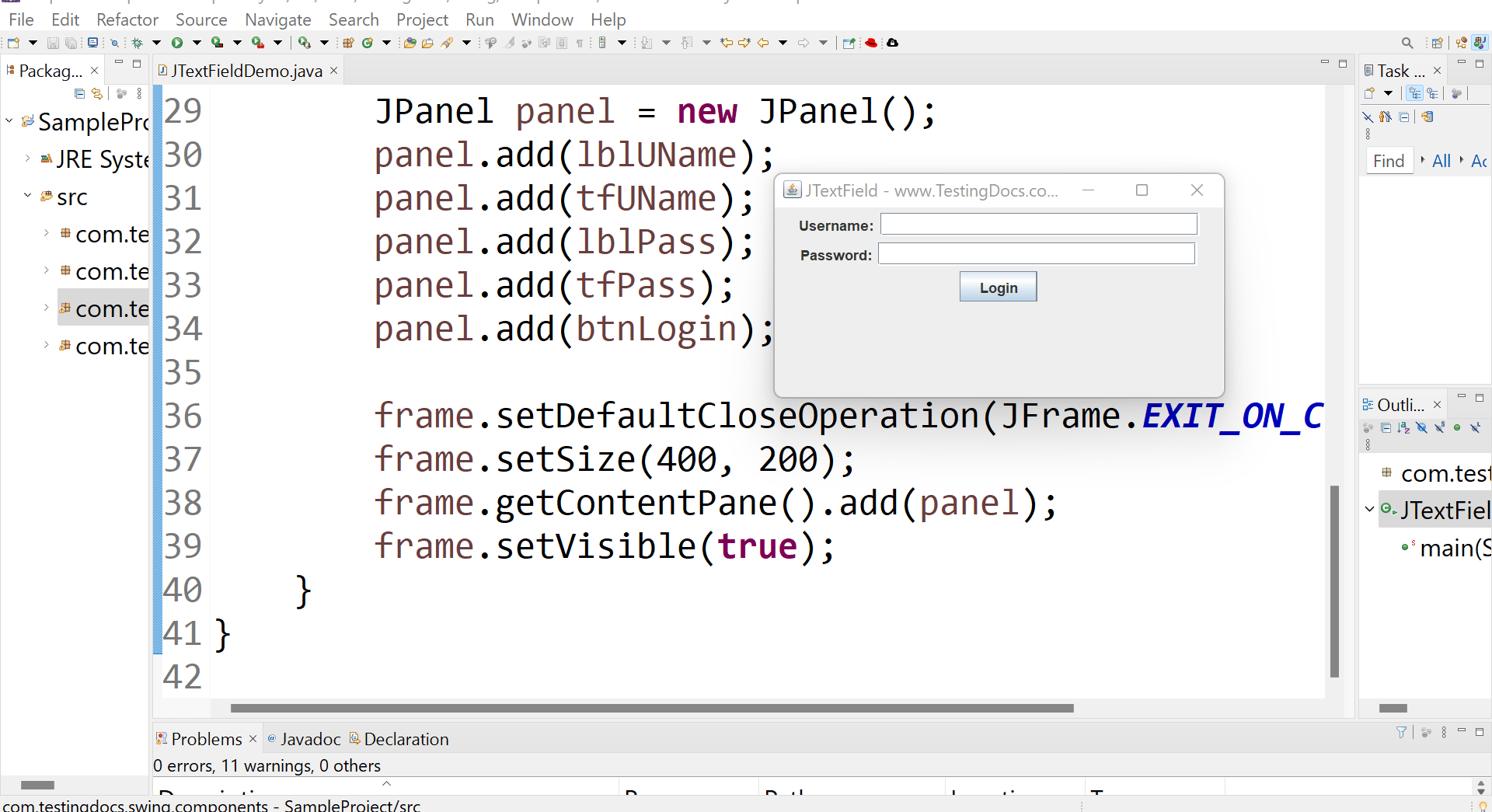This screenshot has width=1492, height=812.
Task: Collapse the JTextFieldDemo node in Outline
Action: [x=1368, y=510]
